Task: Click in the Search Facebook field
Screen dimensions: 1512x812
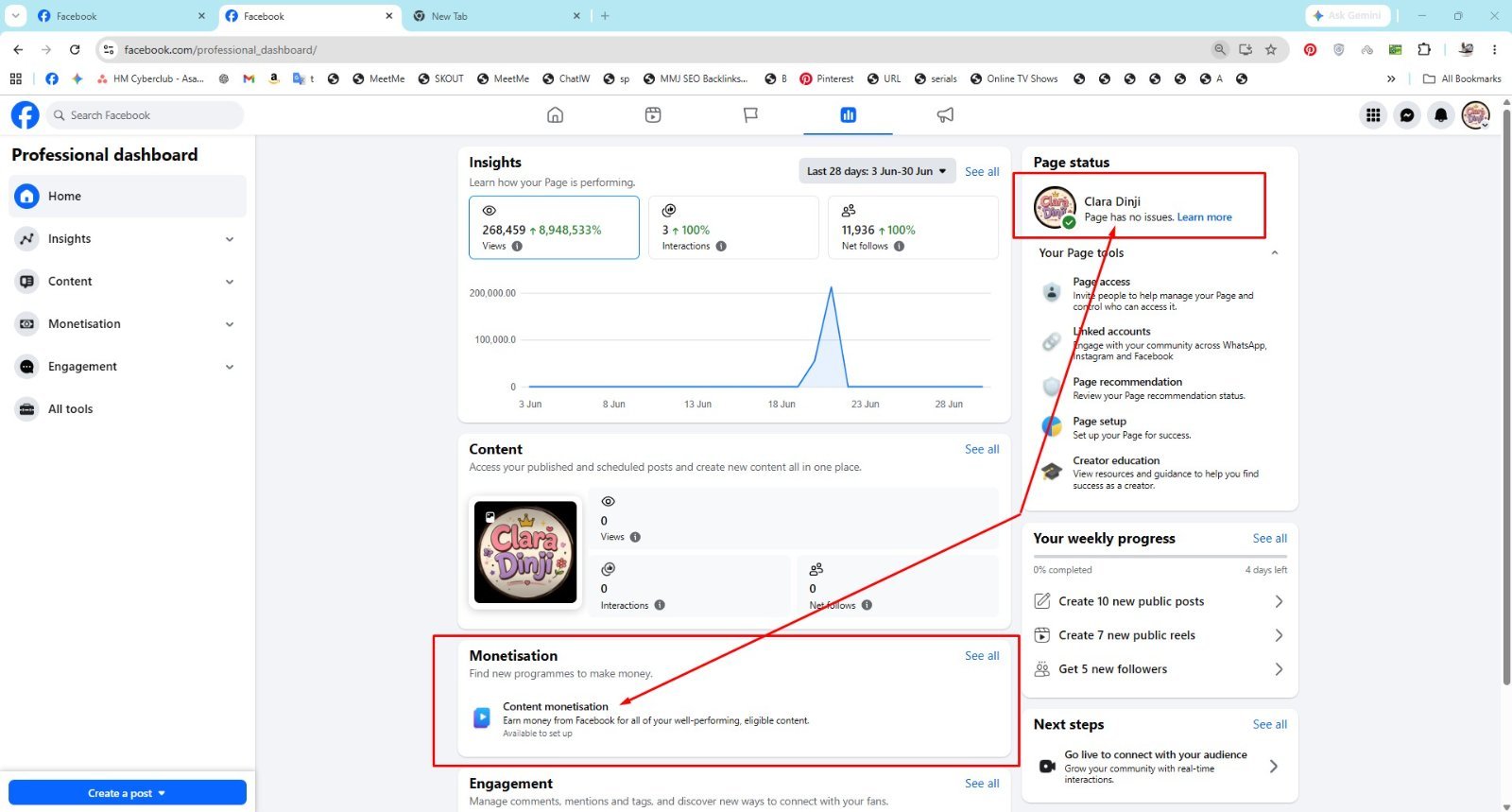Action: 145,115
